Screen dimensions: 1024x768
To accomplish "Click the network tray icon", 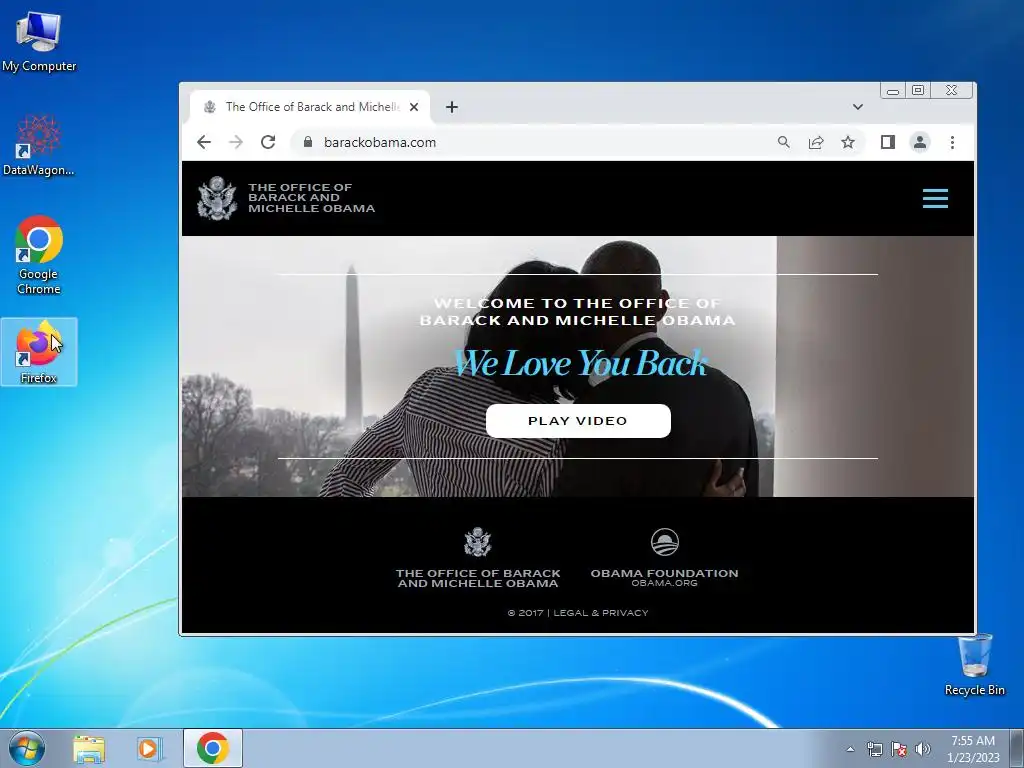I will 874,749.
